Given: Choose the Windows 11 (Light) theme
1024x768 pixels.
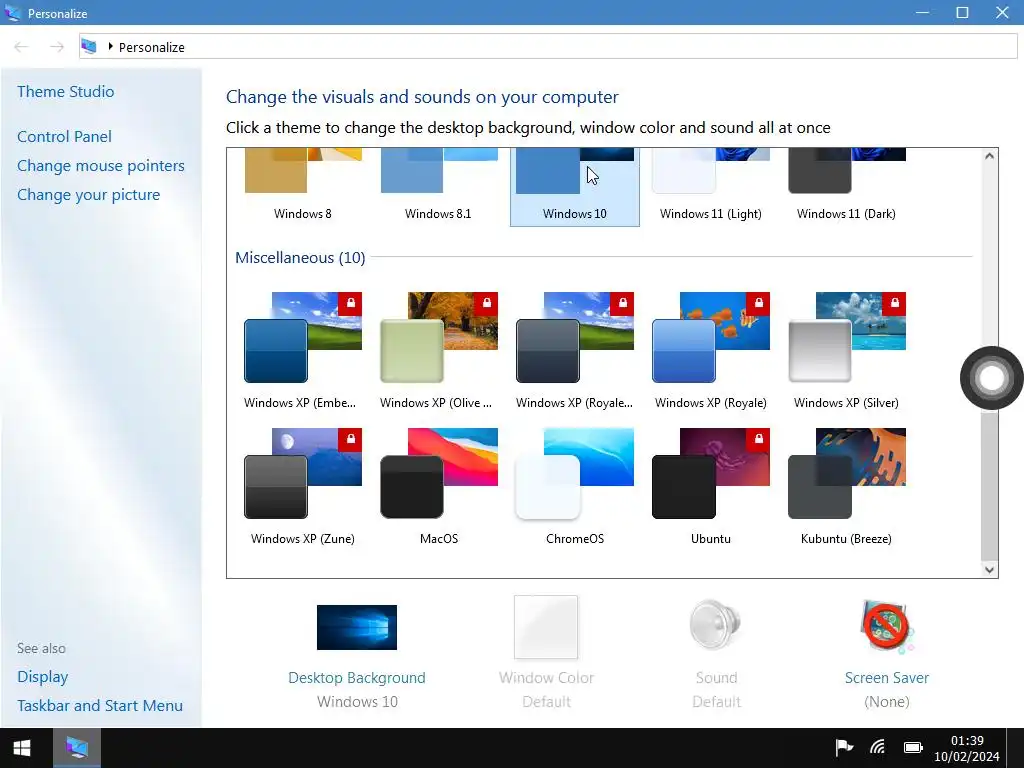Looking at the screenshot, I should [x=711, y=187].
